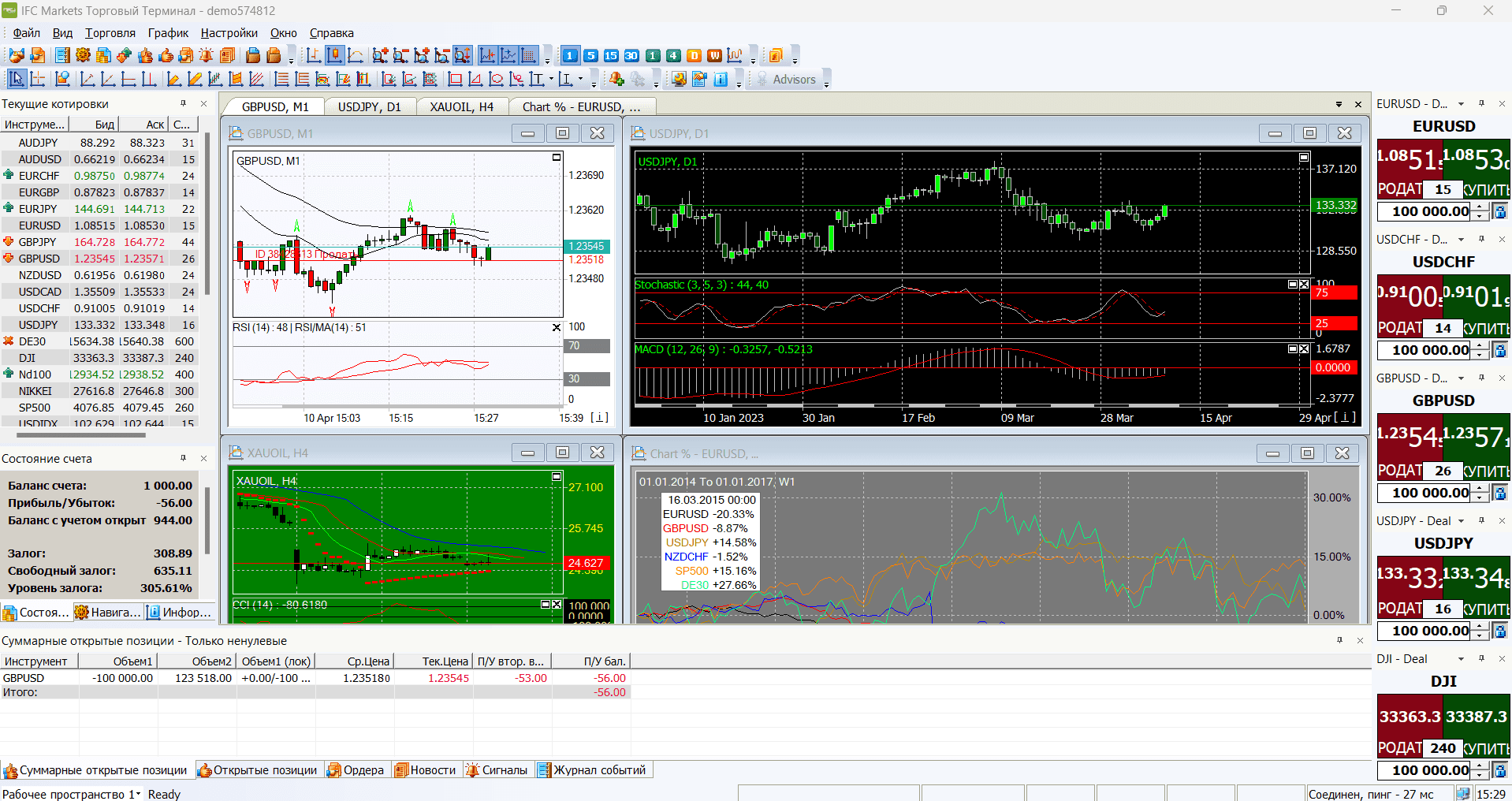This screenshot has width=1512, height=801.
Task: Pin the Текущие котировки panel
Action: click(183, 103)
